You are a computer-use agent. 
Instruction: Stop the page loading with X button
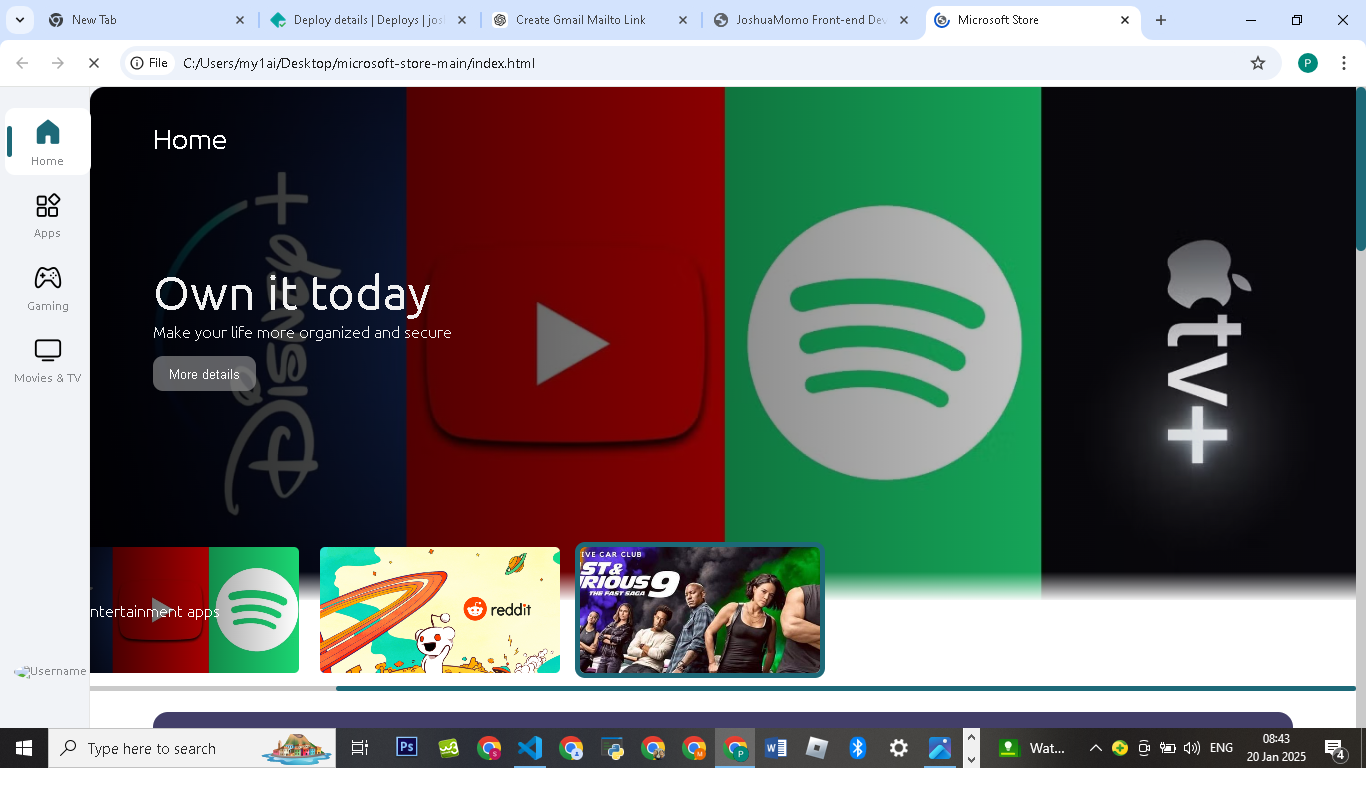click(94, 63)
